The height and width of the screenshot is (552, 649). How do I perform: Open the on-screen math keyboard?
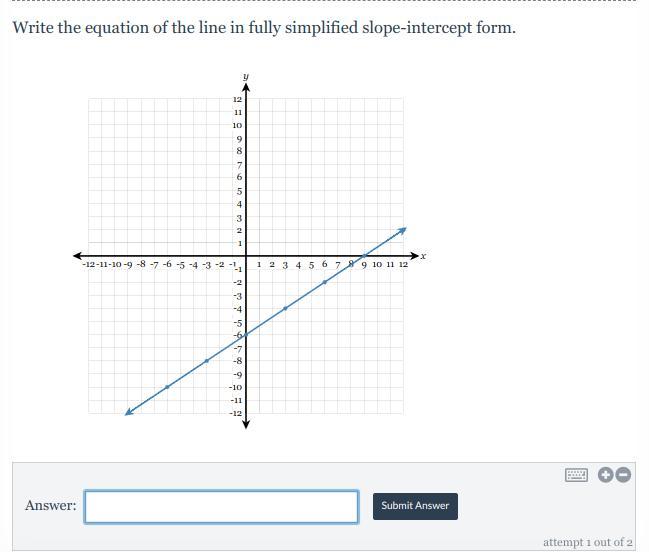tap(576, 475)
